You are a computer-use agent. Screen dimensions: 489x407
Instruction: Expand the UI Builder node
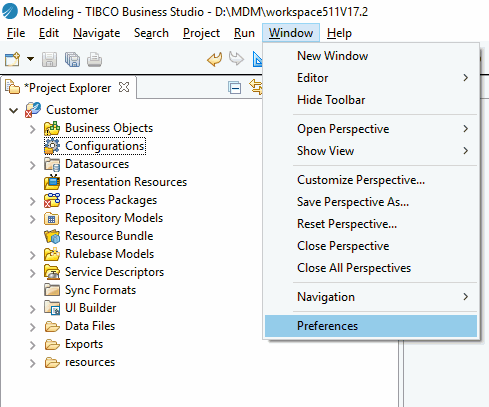pos(33,309)
